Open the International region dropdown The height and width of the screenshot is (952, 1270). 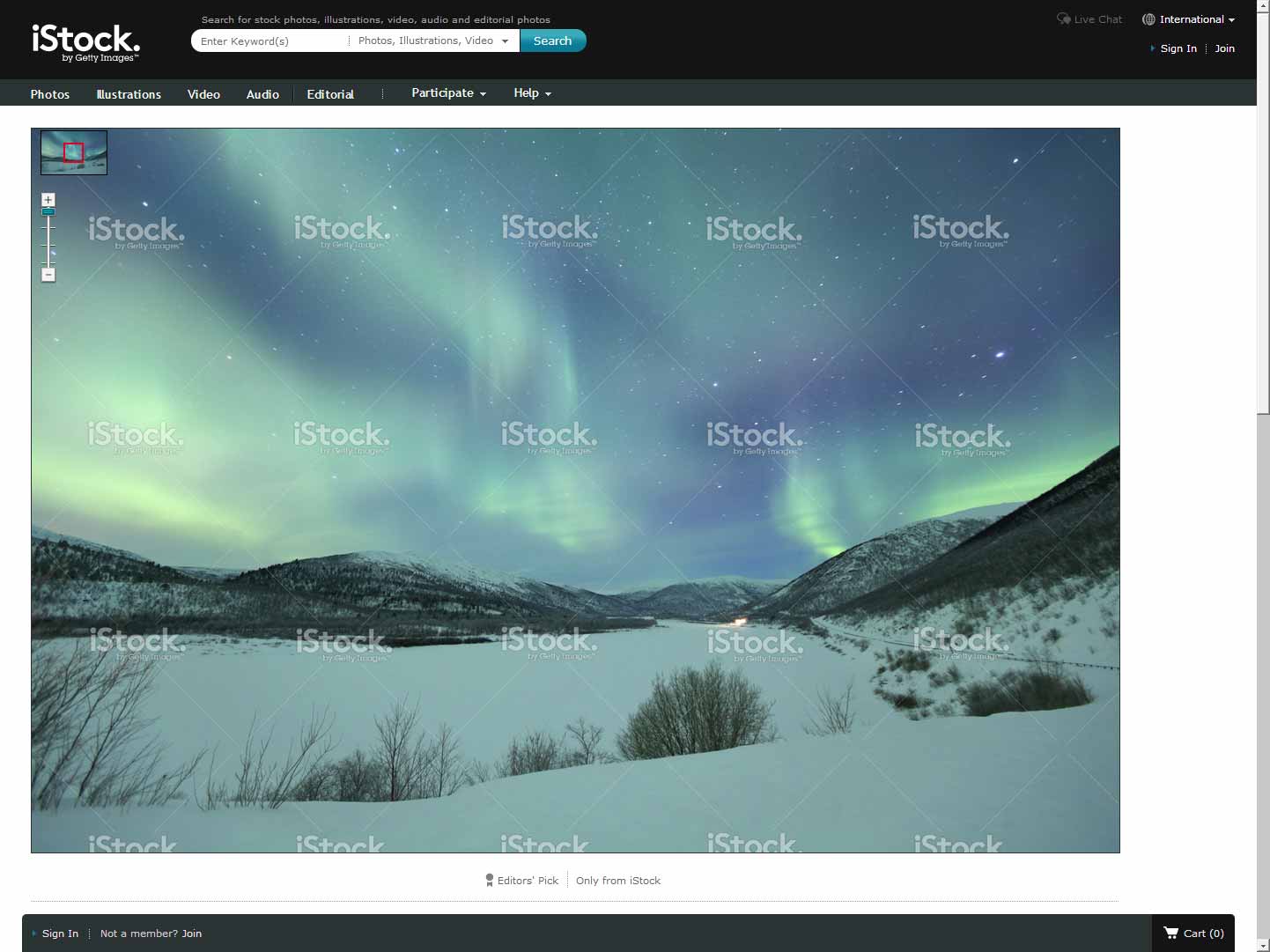point(1192,18)
